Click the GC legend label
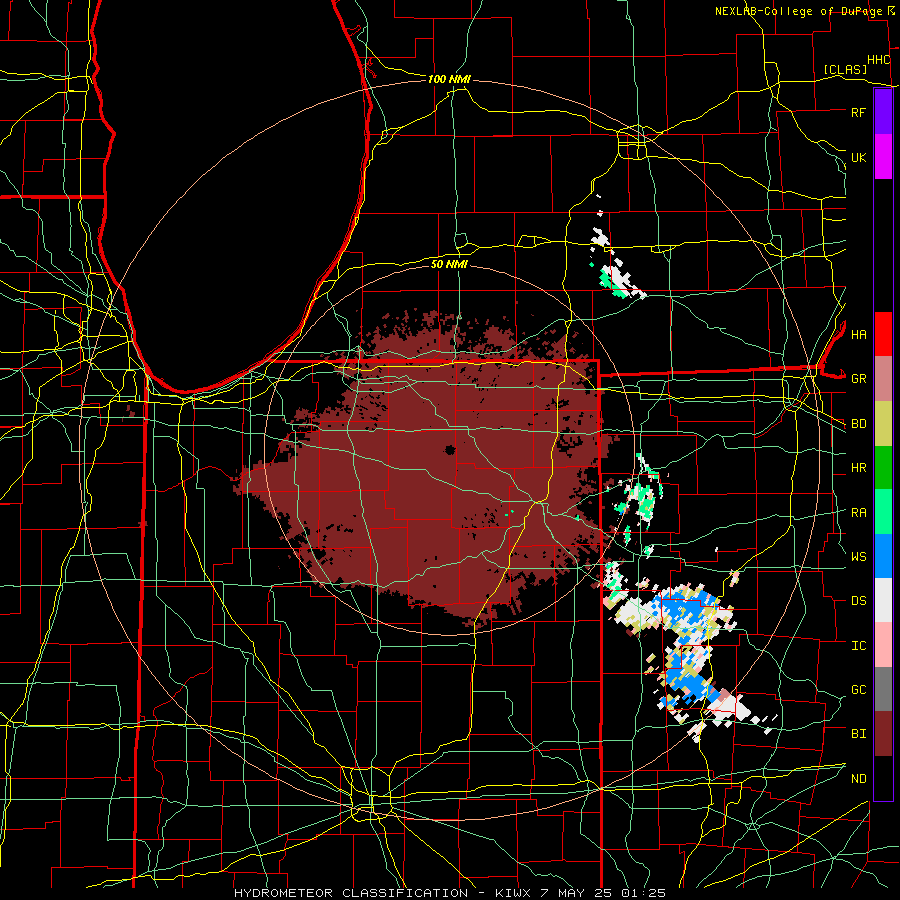The height and width of the screenshot is (900, 900). (858, 689)
